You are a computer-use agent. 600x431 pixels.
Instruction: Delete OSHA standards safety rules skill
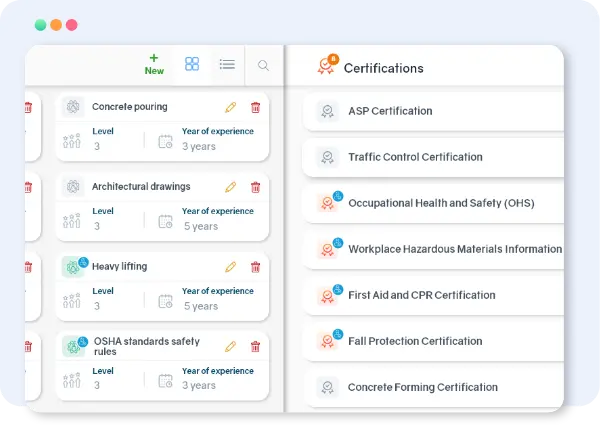click(255, 346)
